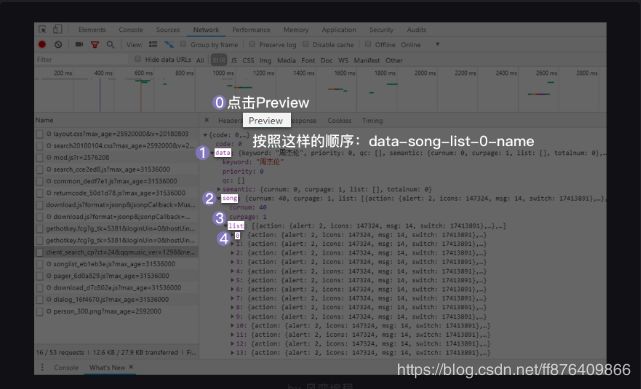Click into the Filter text field

[82, 60]
